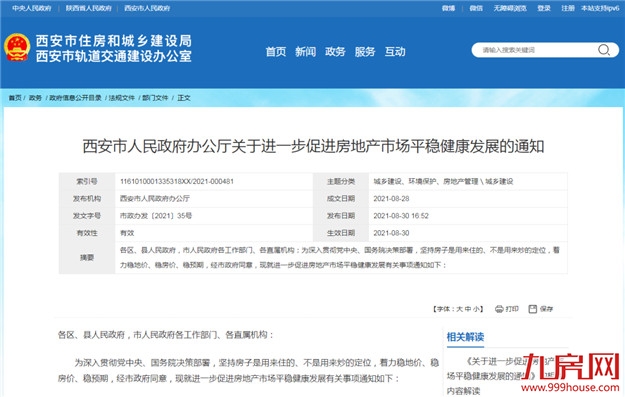The height and width of the screenshot is (397, 625).
Task: Click the 有效性 label cell
Action: tap(87, 233)
